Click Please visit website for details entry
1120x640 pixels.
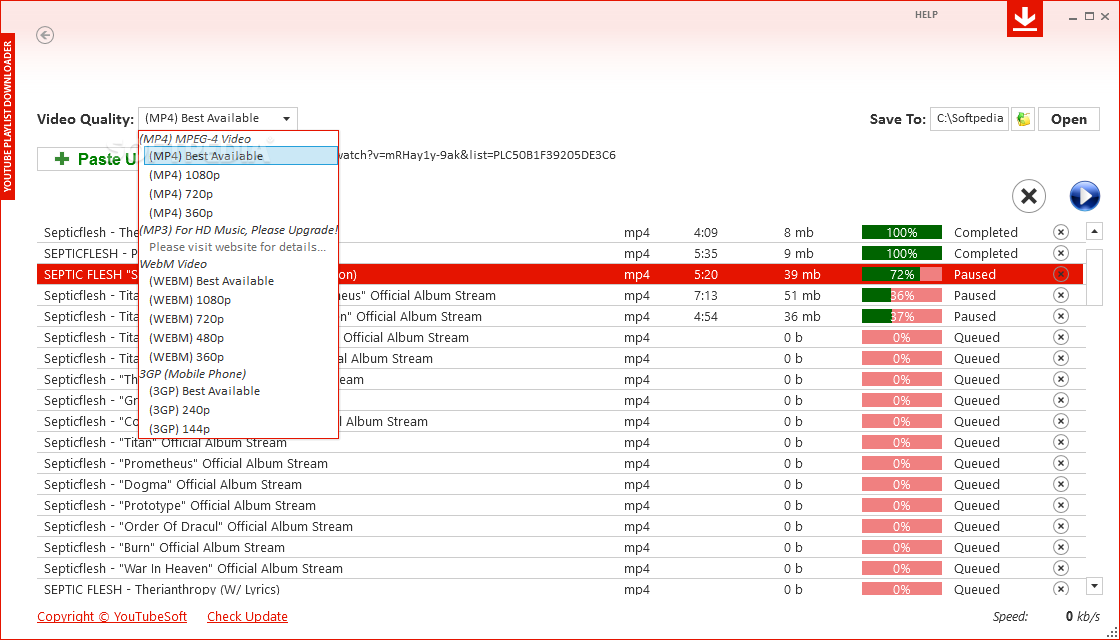coord(237,247)
